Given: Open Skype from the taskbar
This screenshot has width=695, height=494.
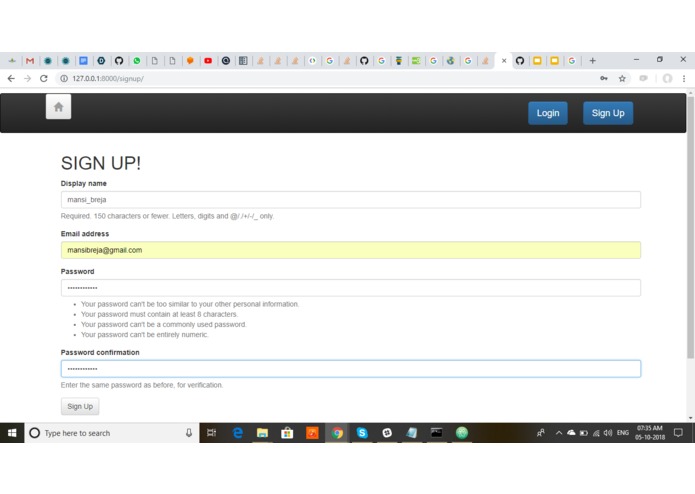Looking at the screenshot, I should (x=362, y=433).
